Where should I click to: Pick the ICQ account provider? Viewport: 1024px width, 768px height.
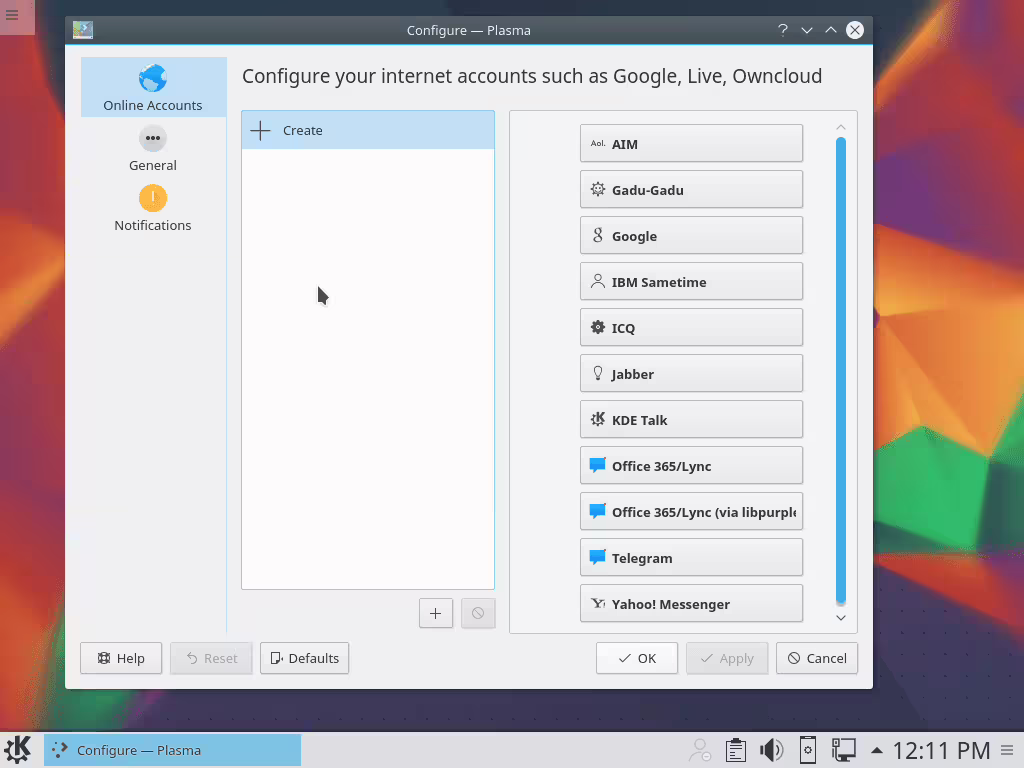pyautogui.click(x=691, y=328)
